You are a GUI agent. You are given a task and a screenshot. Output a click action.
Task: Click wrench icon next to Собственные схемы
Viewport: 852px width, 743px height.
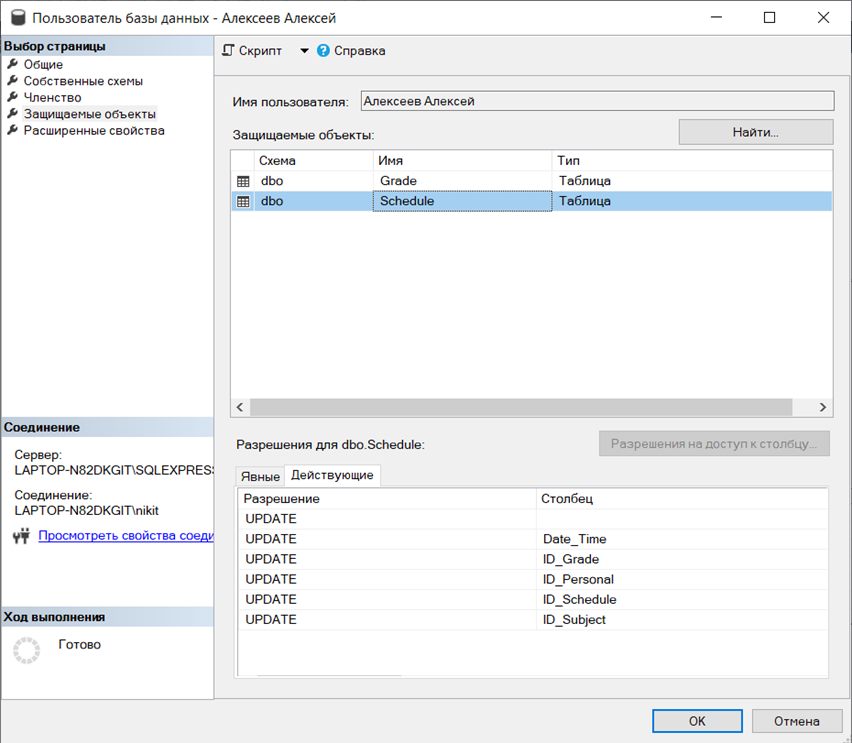point(12,80)
